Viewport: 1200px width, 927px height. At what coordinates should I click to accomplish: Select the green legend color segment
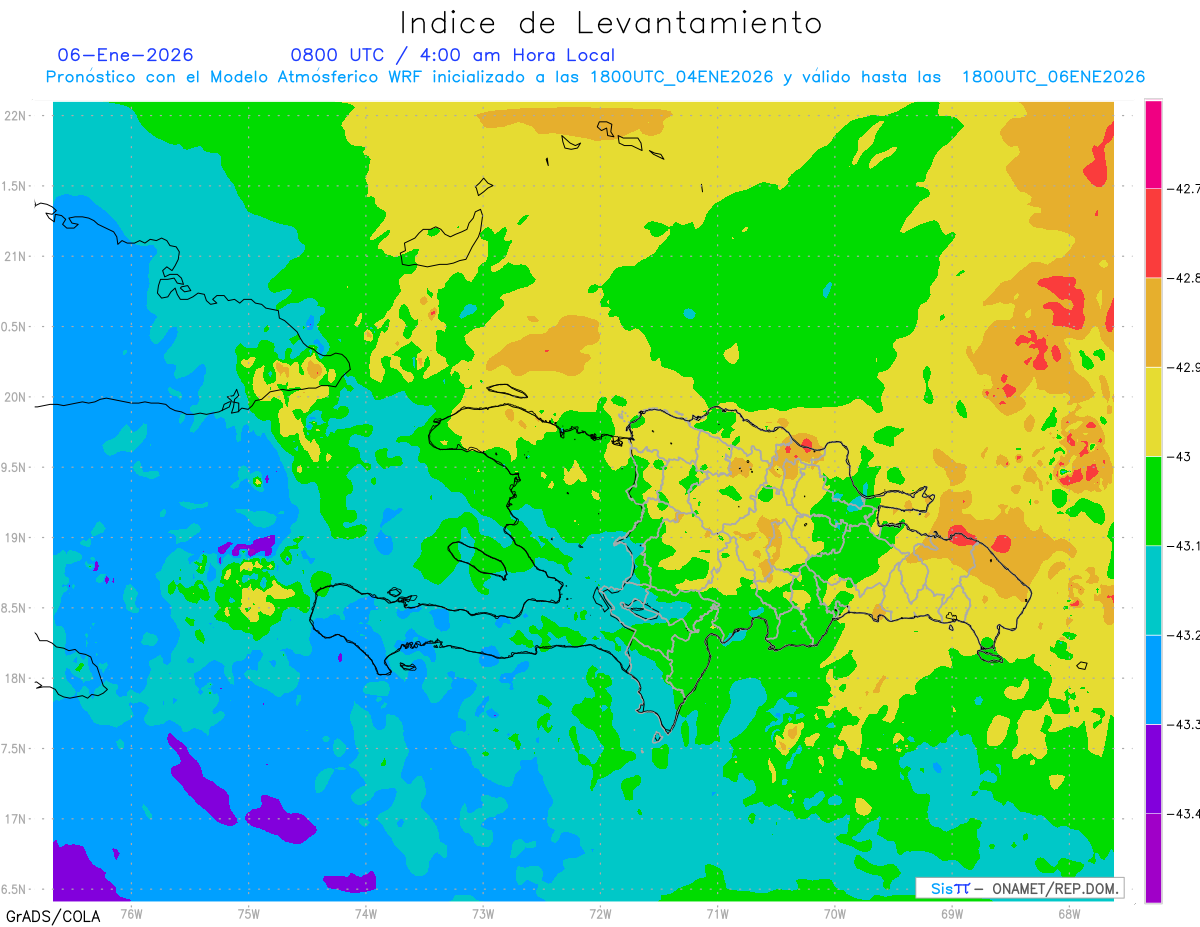click(1153, 500)
